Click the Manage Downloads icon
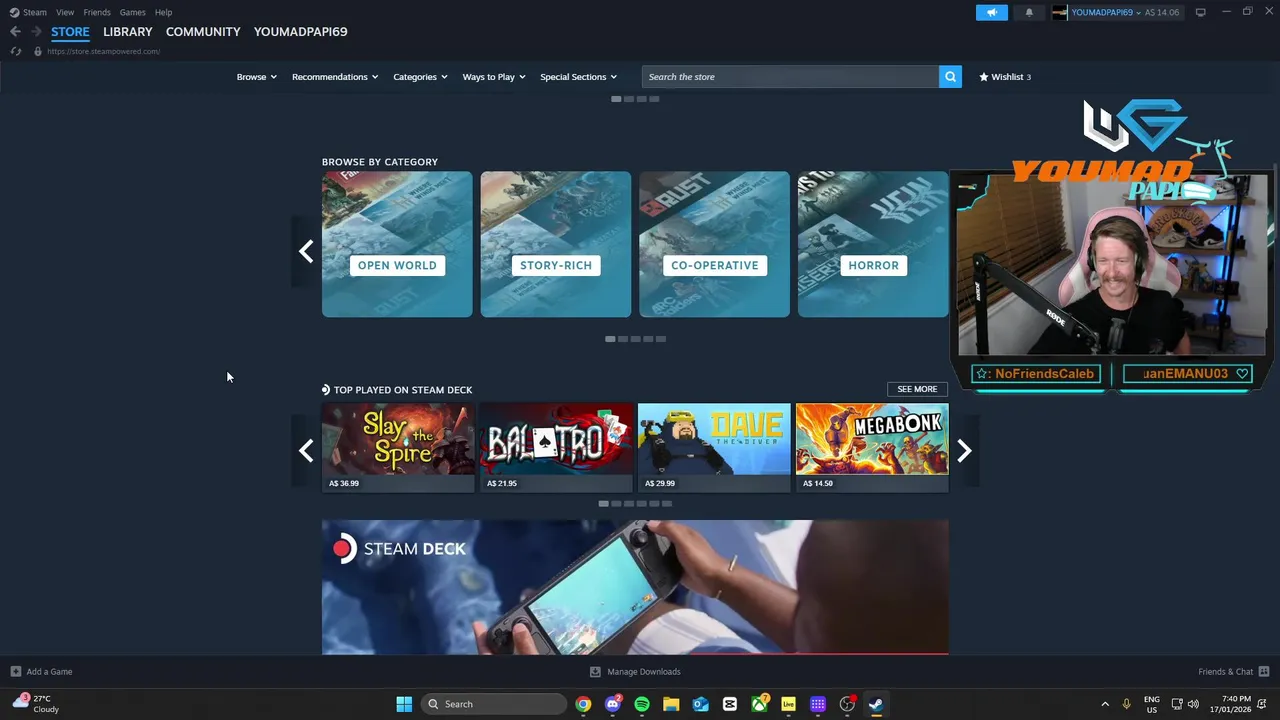The image size is (1280, 720). (x=595, y=671)
